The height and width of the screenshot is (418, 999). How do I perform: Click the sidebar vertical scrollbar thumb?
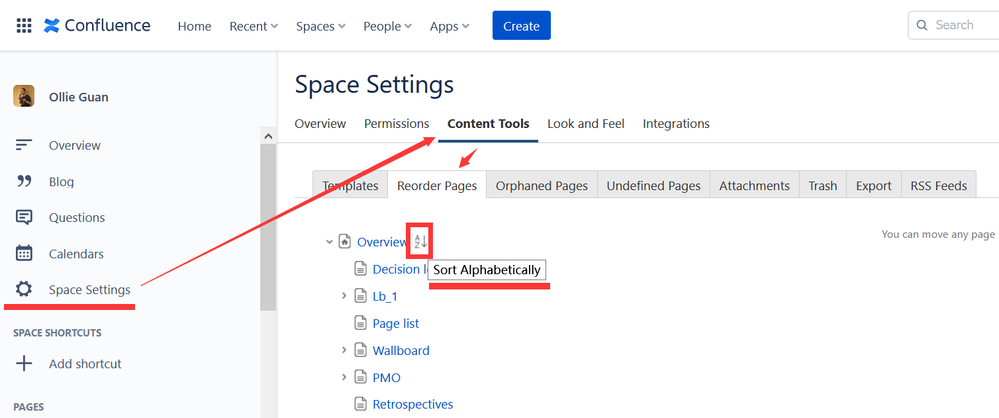(268, 227)
